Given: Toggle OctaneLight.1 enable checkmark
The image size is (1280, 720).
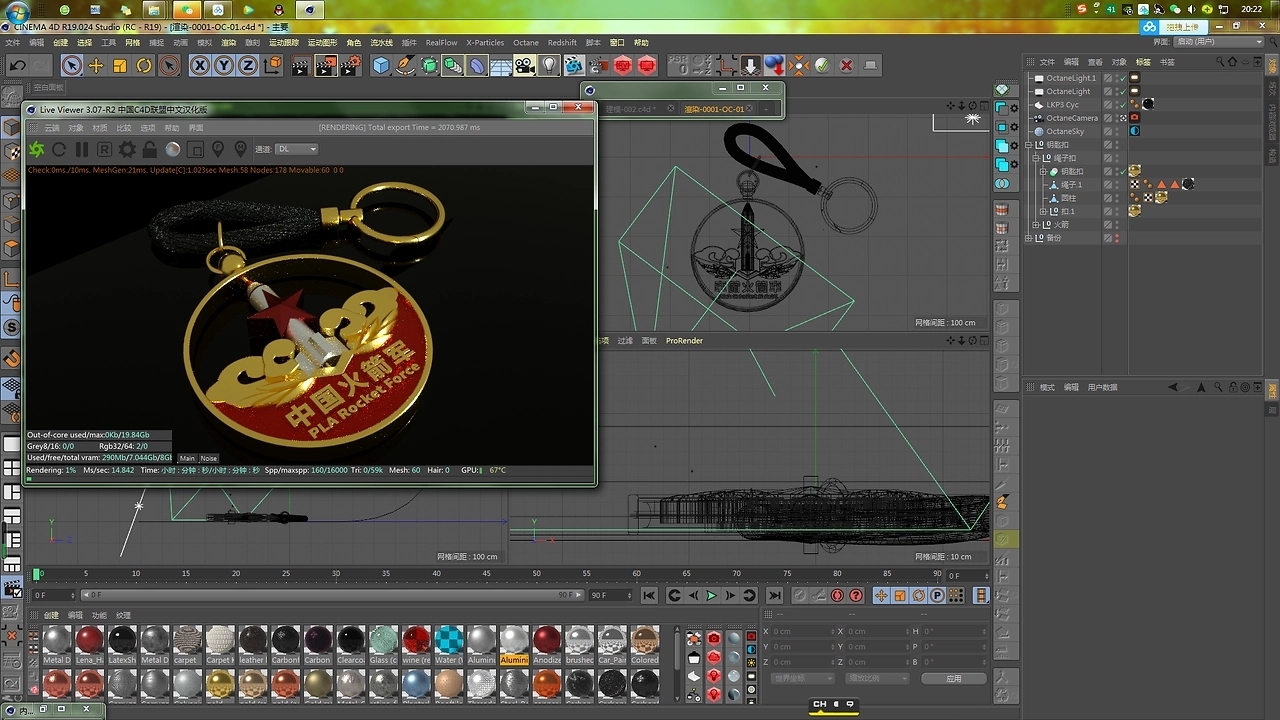Looking at the screenshot, I should [1122, 78].
